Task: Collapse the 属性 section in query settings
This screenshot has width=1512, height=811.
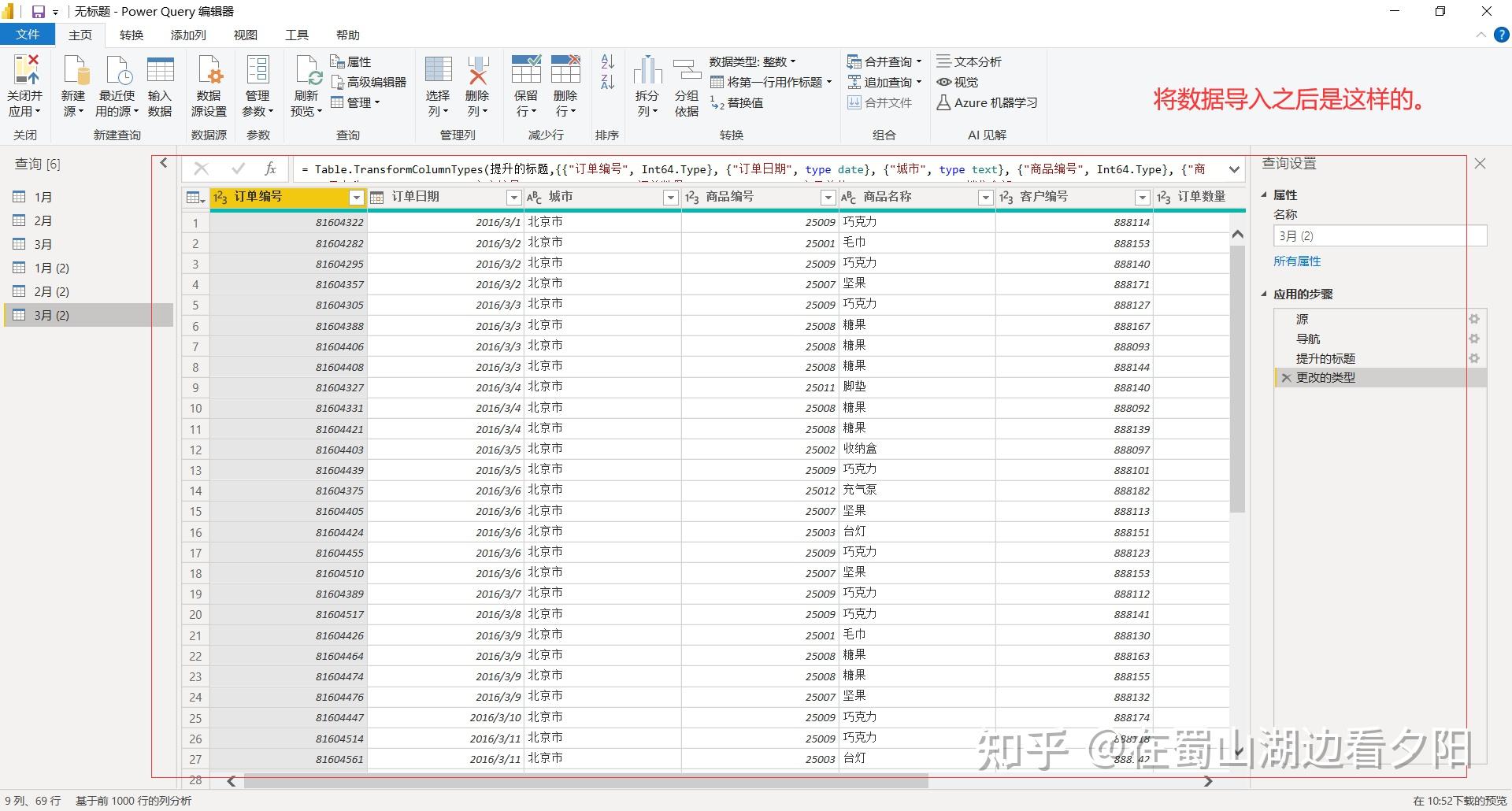Action: pos(1265,195)
